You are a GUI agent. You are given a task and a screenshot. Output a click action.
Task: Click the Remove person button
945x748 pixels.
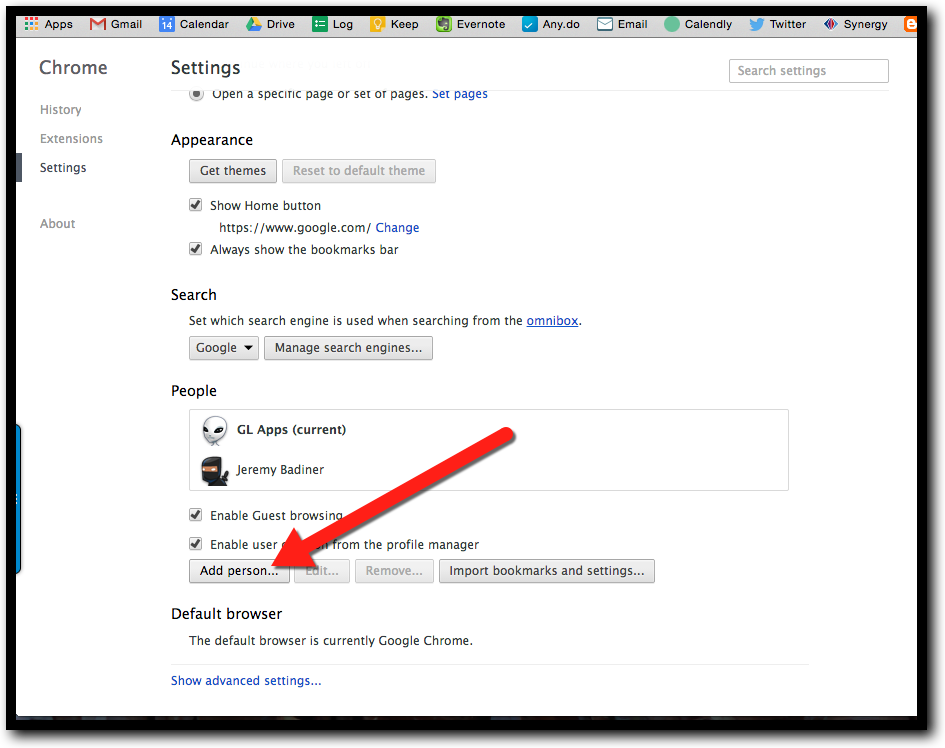394,571
